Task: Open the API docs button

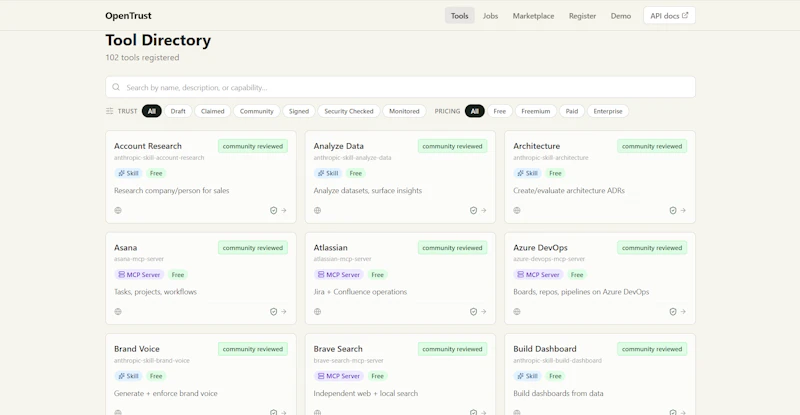Action: pyautogui.click(x=669, y=16)
